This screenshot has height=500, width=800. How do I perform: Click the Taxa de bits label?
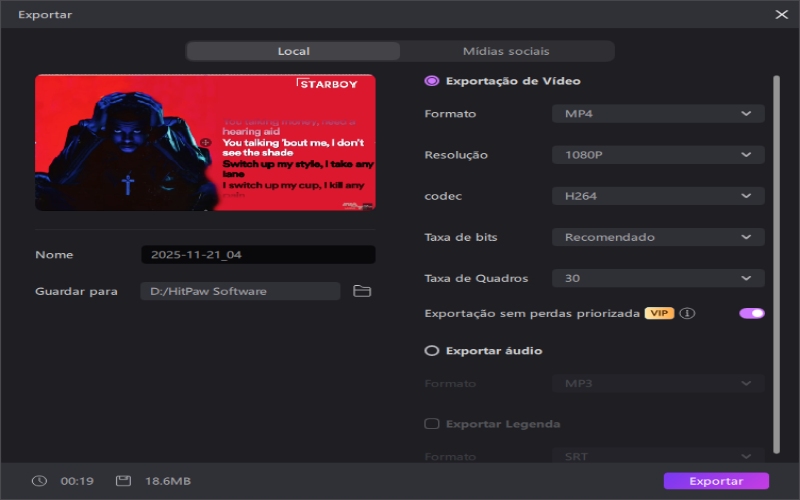click(x=461, y=237)
